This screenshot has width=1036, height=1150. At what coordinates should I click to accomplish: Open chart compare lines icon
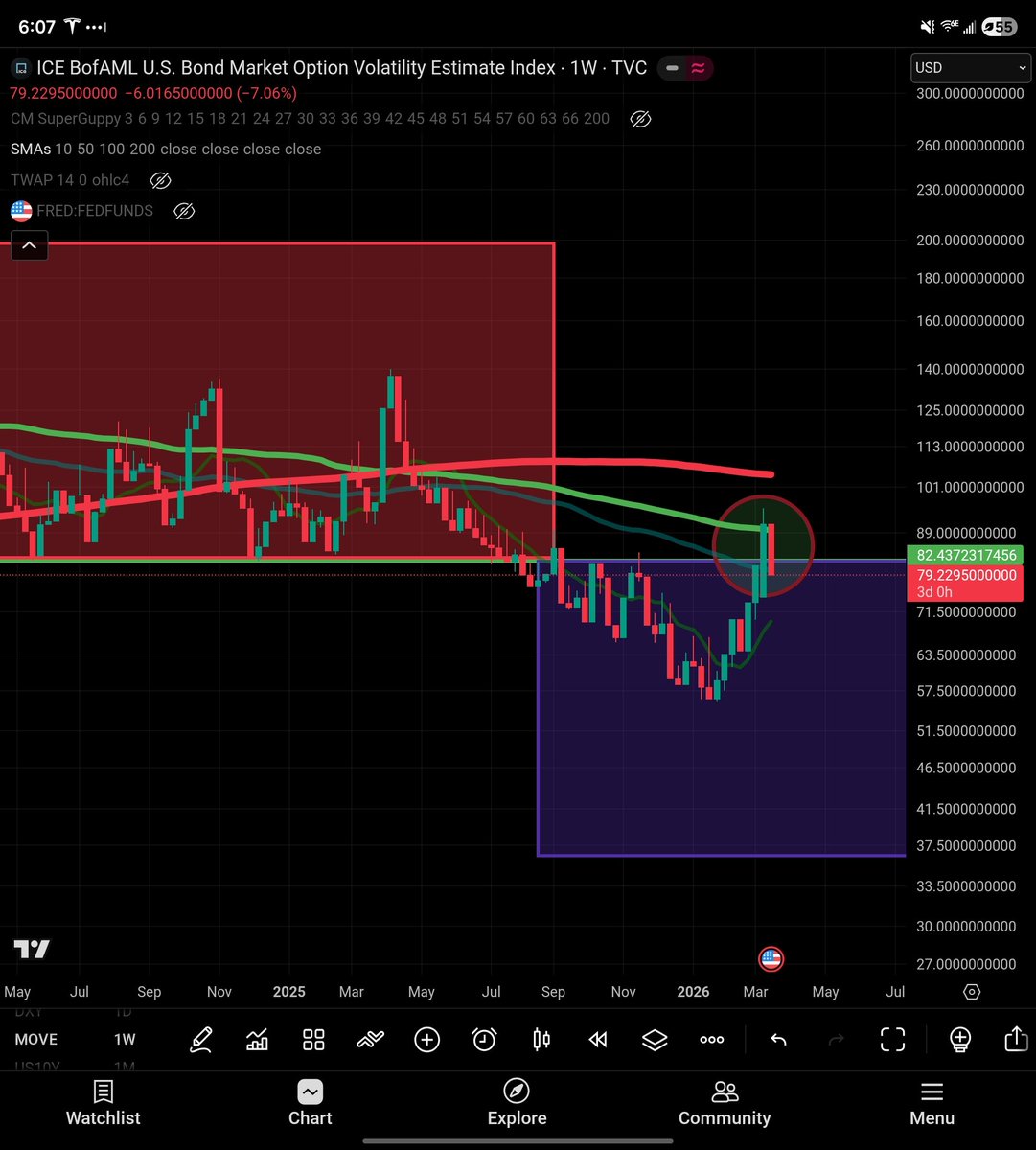370,1040
